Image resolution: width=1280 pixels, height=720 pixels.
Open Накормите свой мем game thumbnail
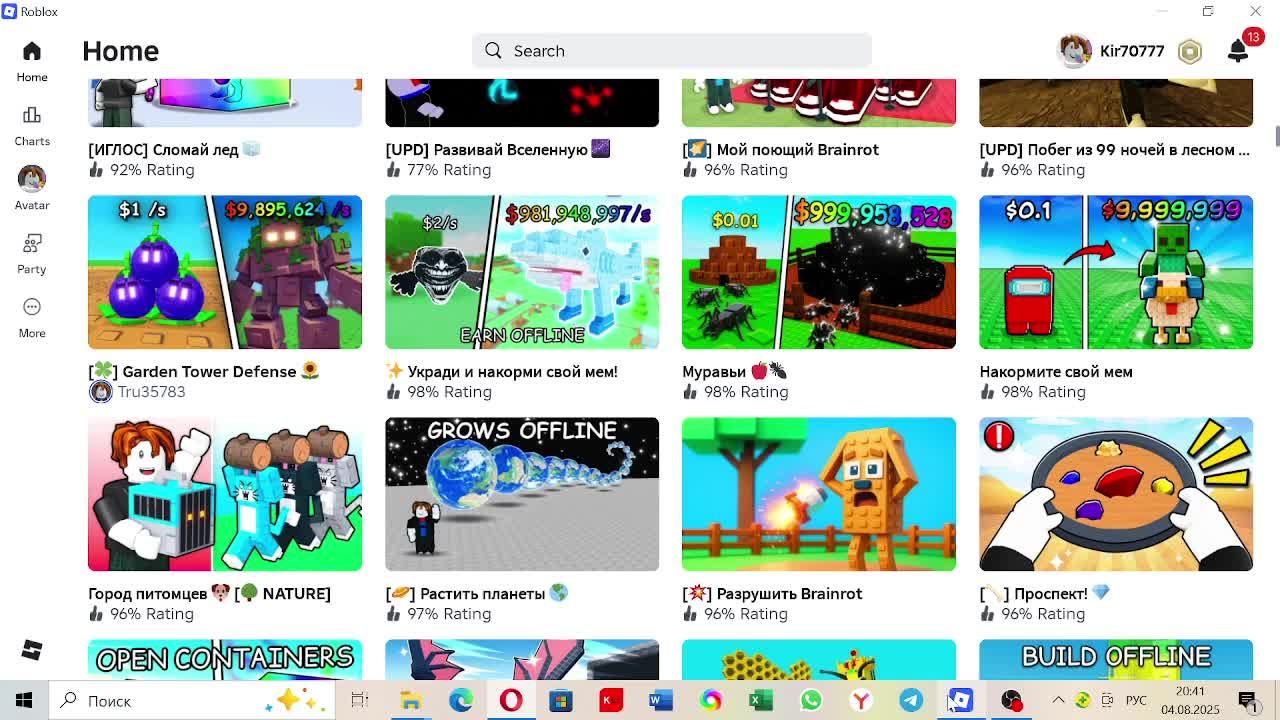pos(1116,272)
